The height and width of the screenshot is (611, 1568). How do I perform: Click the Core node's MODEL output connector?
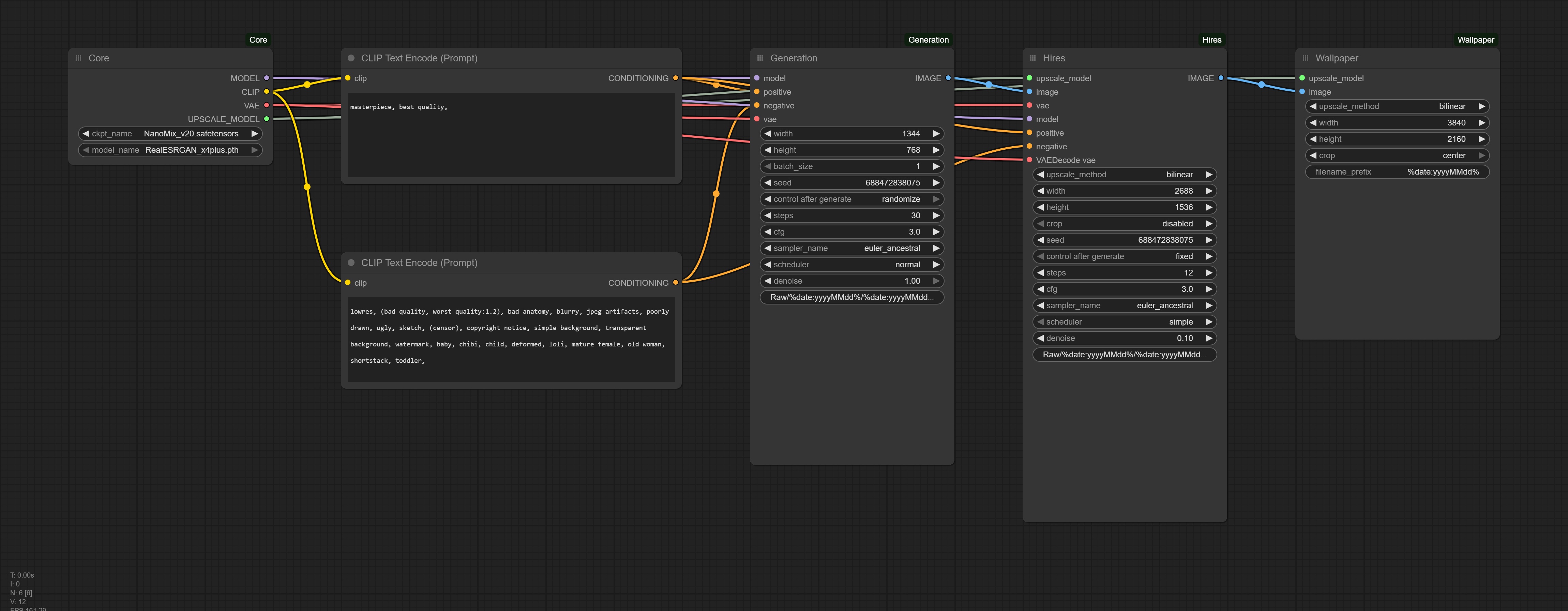point(266,78)
